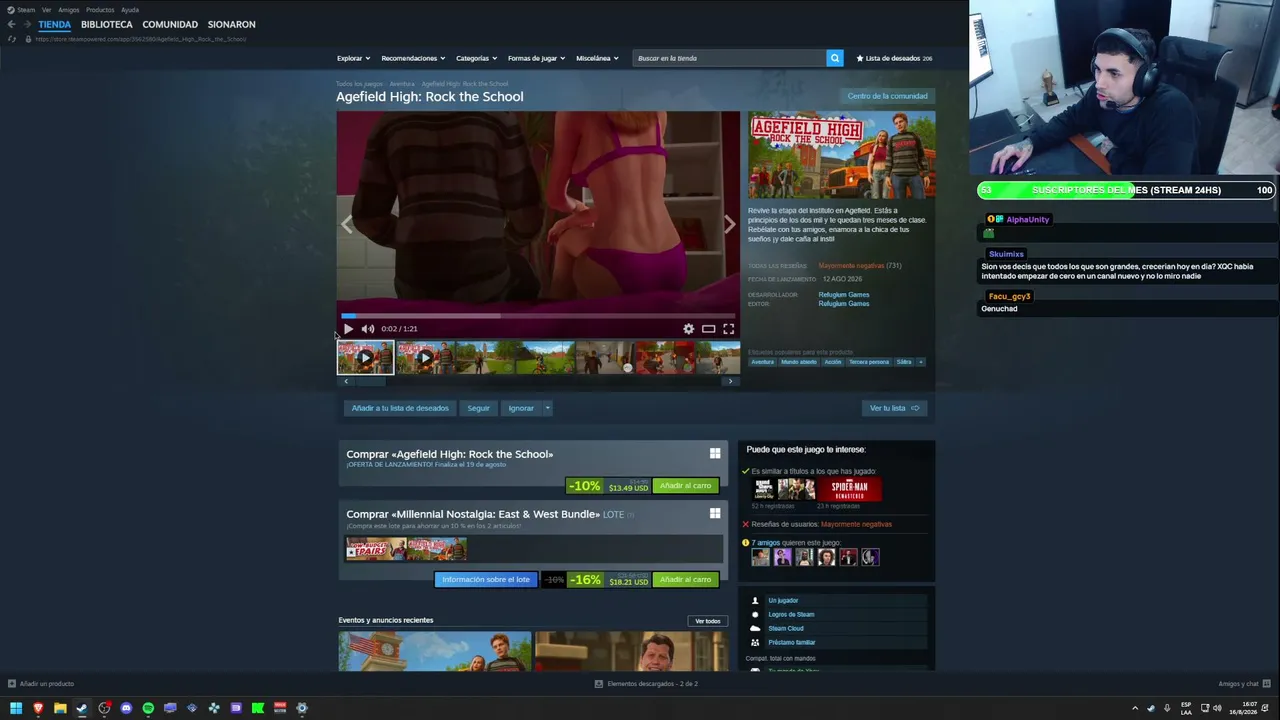This screenshot has height=720, width=1280.
Task: Focus the store search field
Action: 730,58
